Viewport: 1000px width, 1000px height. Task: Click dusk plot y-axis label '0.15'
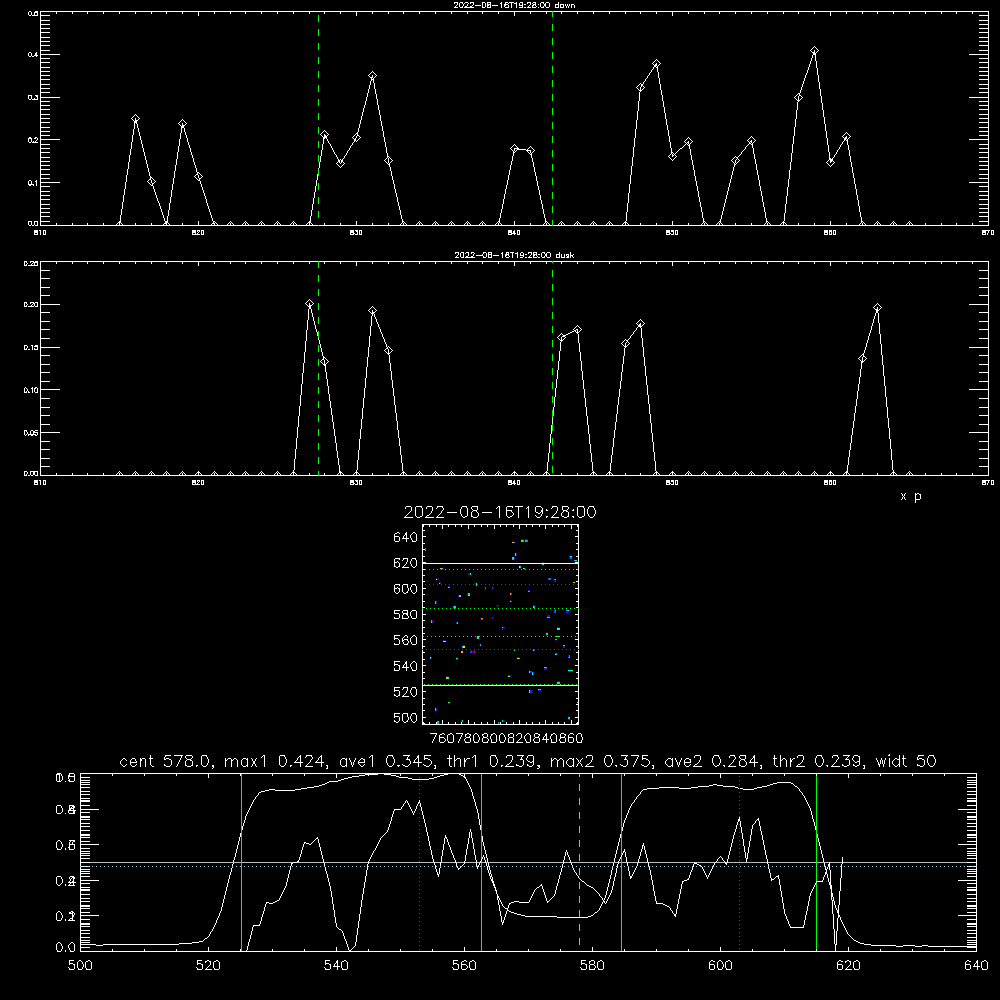tap(31, 348)
